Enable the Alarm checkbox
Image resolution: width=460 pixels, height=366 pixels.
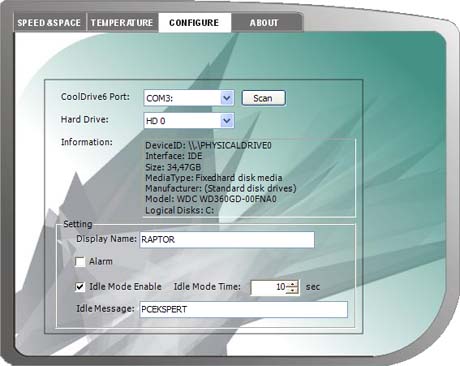(80, 262)
